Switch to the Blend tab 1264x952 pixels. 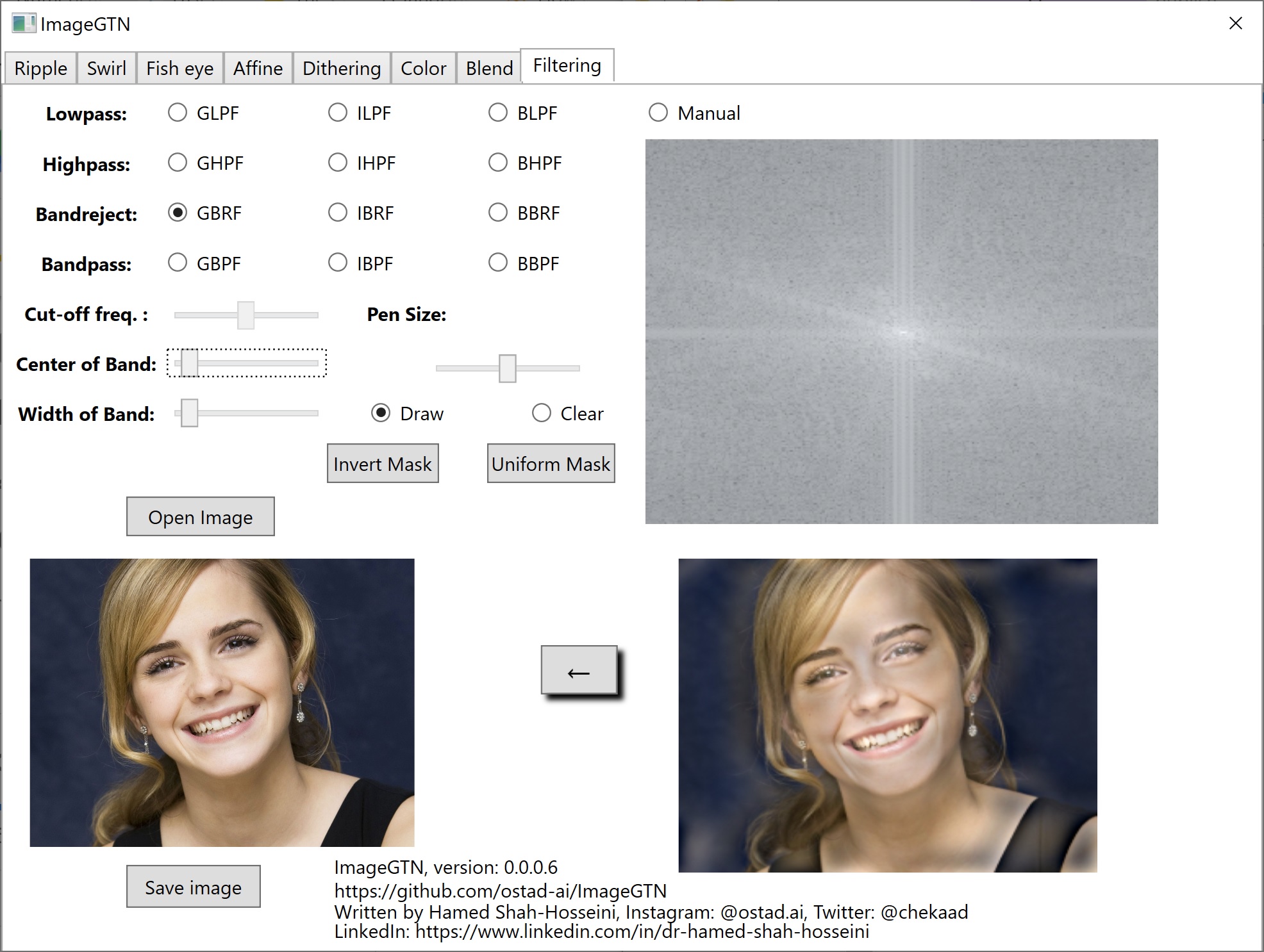pyautogui.click(x=489, y=68)
